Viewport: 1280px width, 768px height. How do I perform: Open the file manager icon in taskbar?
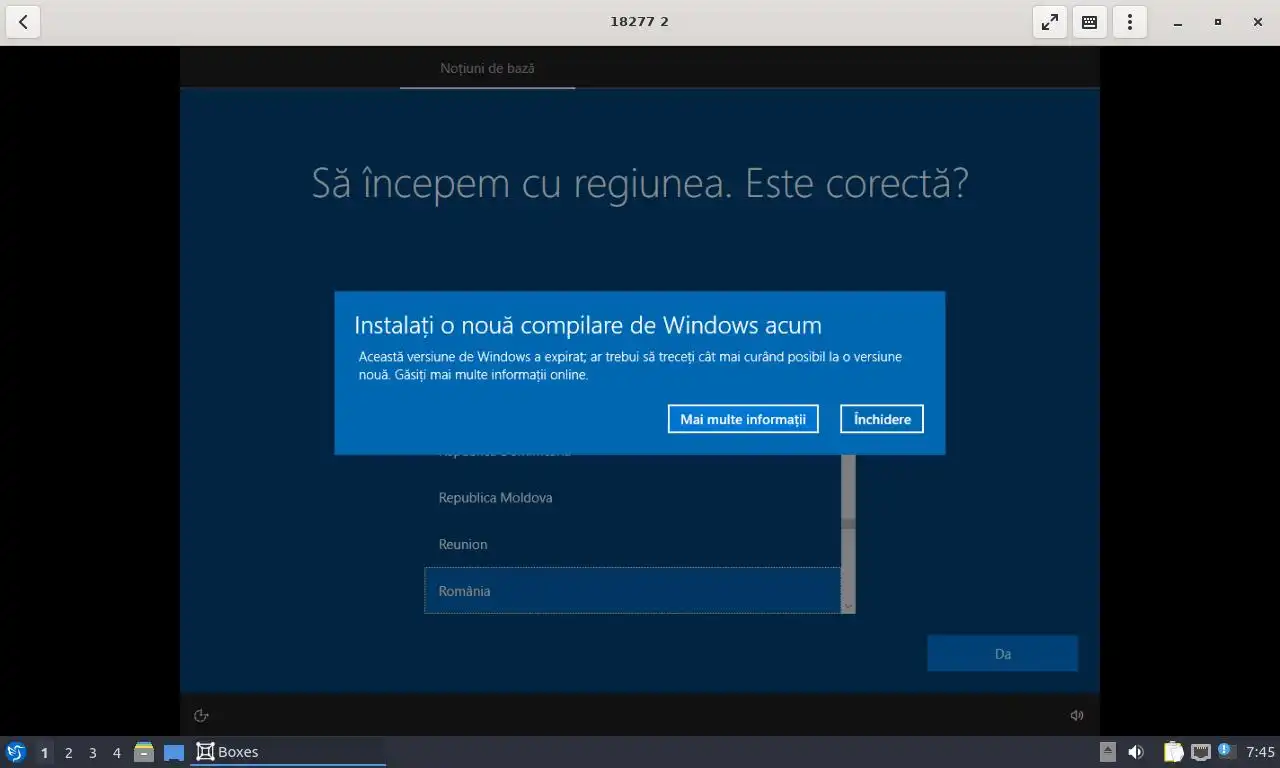[144, 752]
